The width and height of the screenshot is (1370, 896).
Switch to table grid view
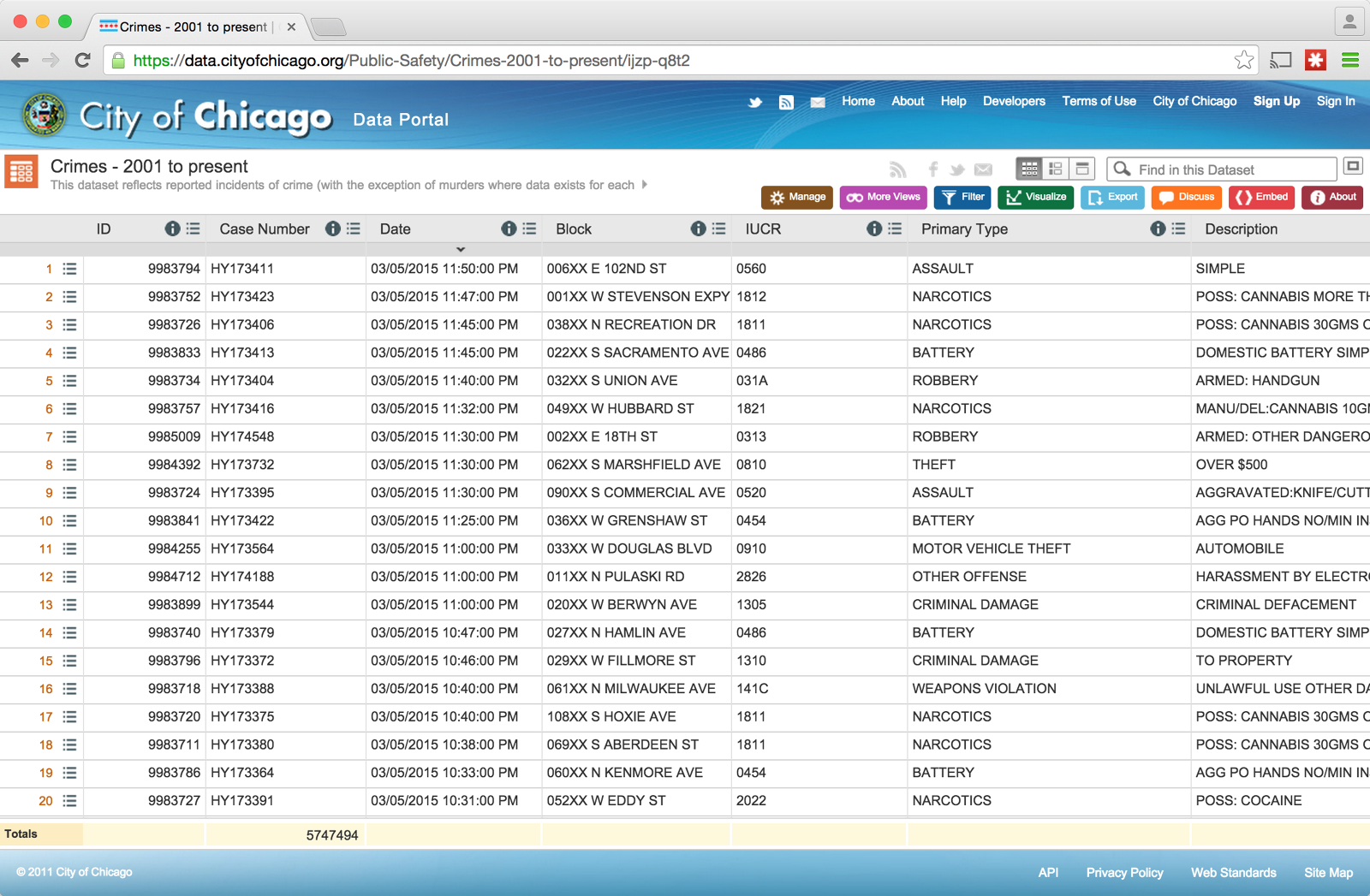point(1029,169)
